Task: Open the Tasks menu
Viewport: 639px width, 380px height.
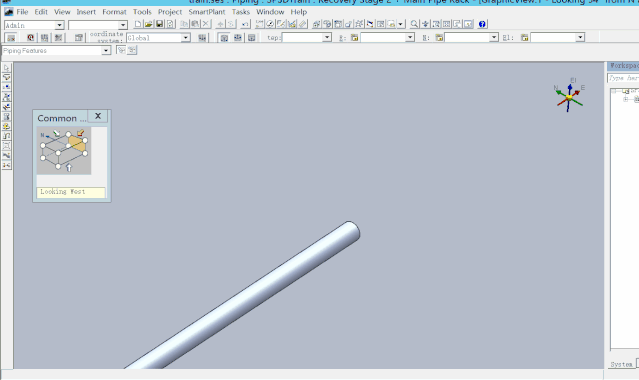Action: (x=240, y=12)
